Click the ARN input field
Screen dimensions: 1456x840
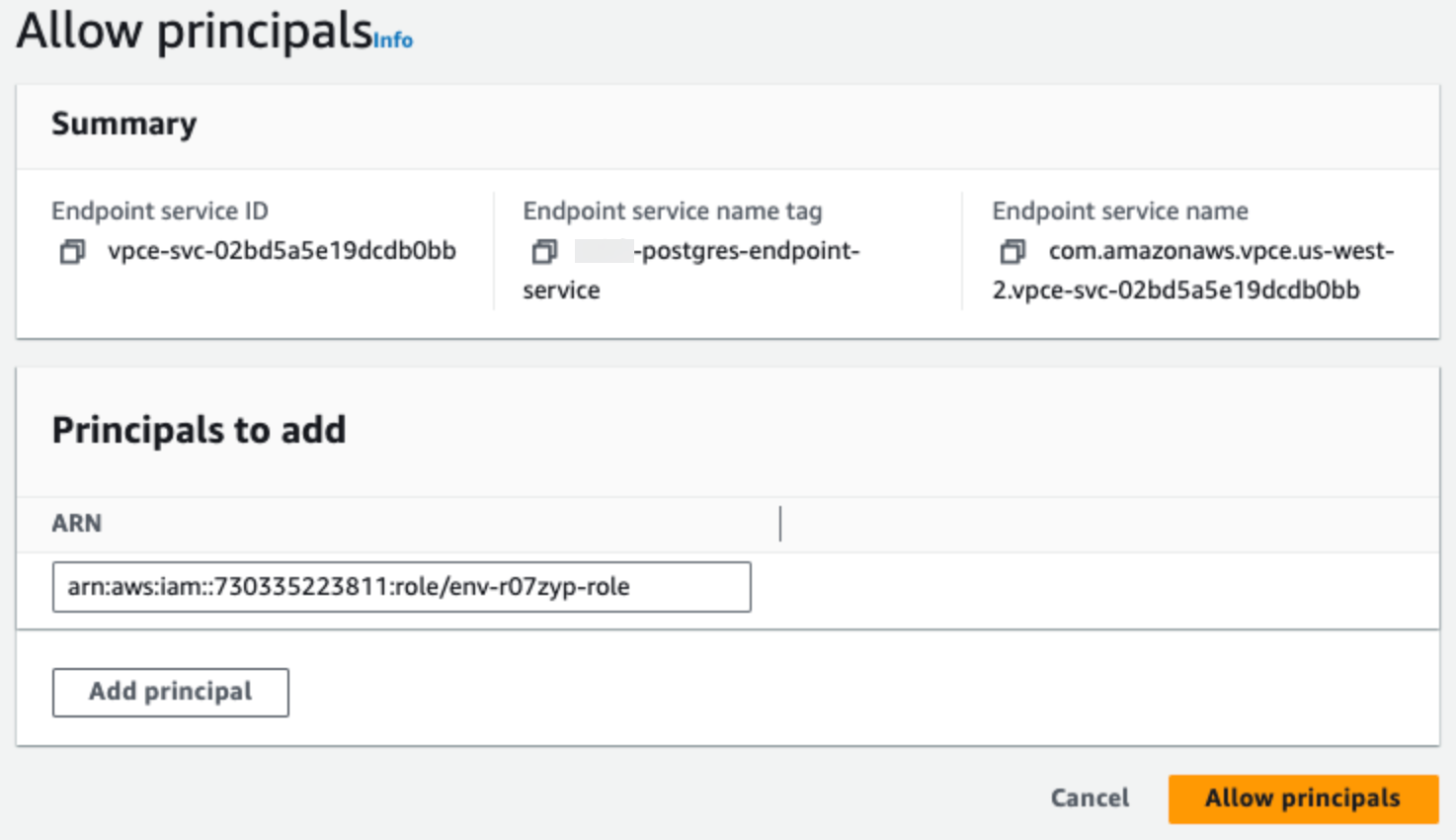[x=401, y=587]
